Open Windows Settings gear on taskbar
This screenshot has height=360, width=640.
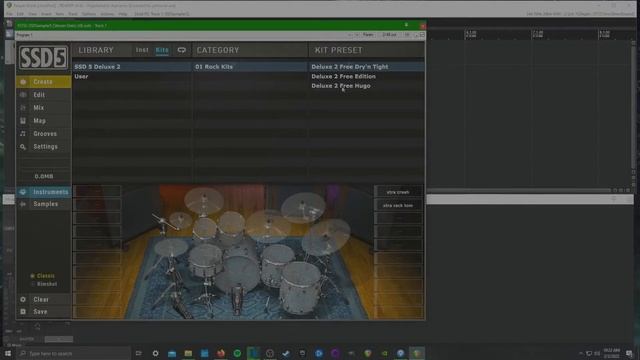tap(156, 353)
